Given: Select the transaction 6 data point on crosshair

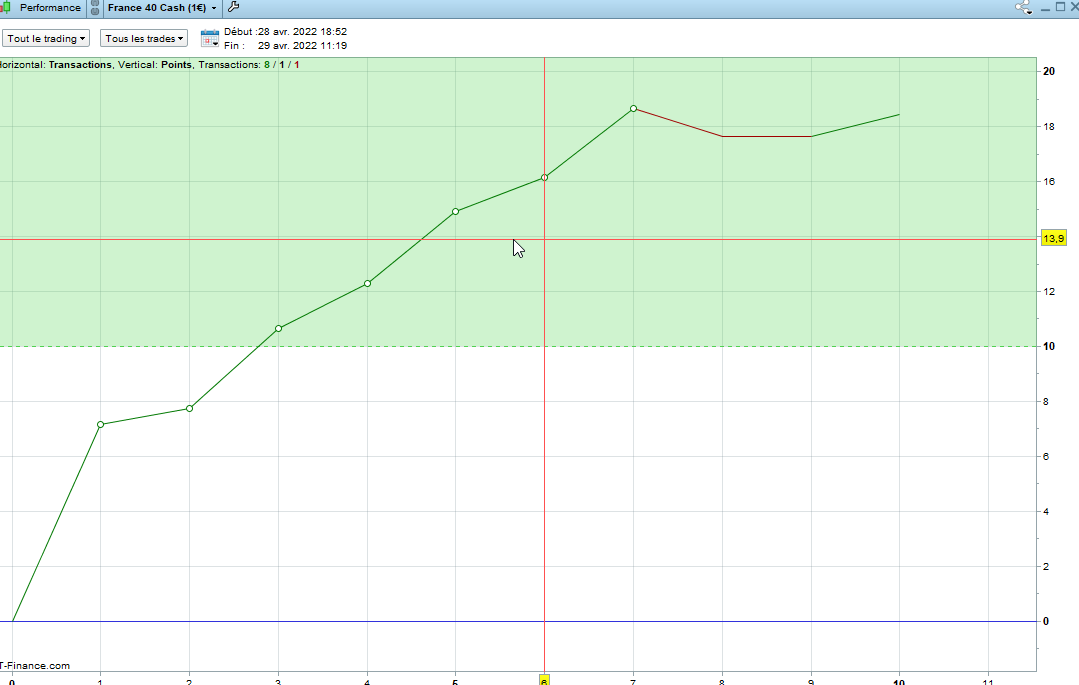Looking at the screenshot, I should 544,178.
